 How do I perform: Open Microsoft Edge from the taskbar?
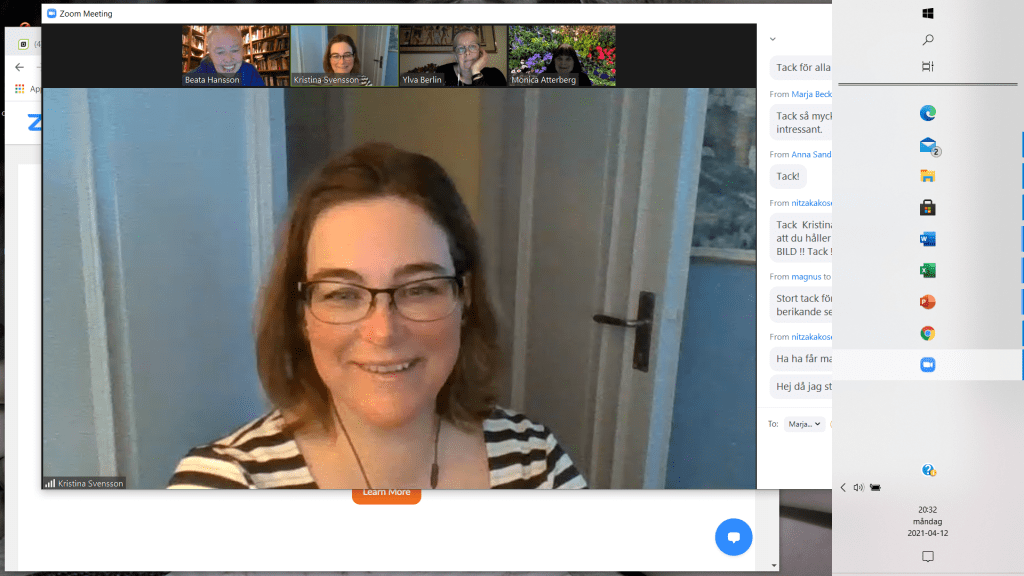click(927, 114)
